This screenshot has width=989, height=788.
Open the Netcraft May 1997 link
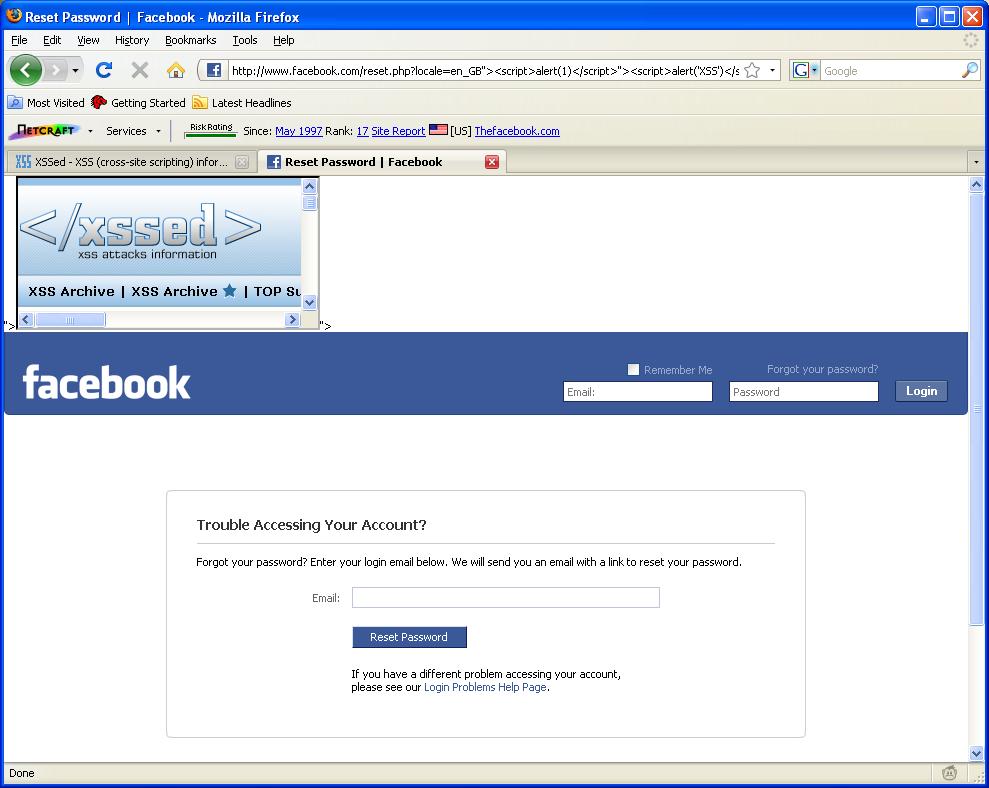point(298,131)
